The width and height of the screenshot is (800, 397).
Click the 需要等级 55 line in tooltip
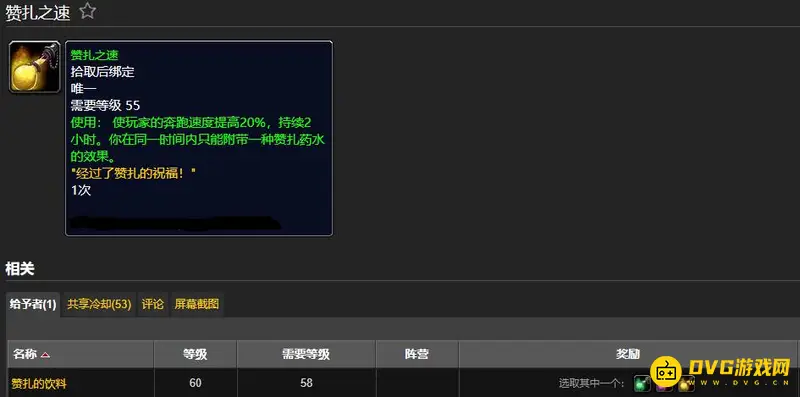click(x=105, y=106)
